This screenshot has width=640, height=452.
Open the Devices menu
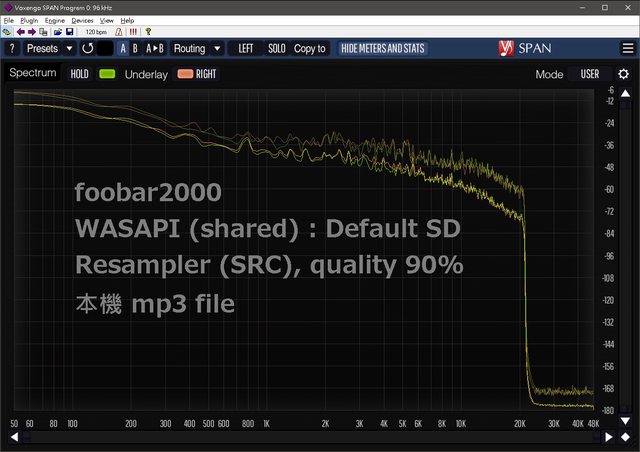point(82,20)
